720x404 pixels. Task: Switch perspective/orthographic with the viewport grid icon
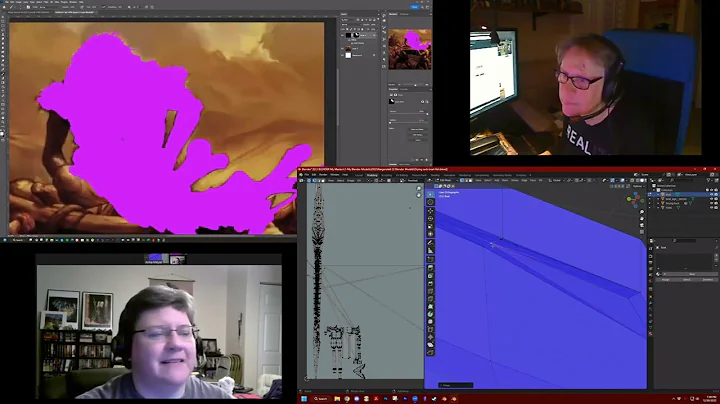tap(642, 232)
